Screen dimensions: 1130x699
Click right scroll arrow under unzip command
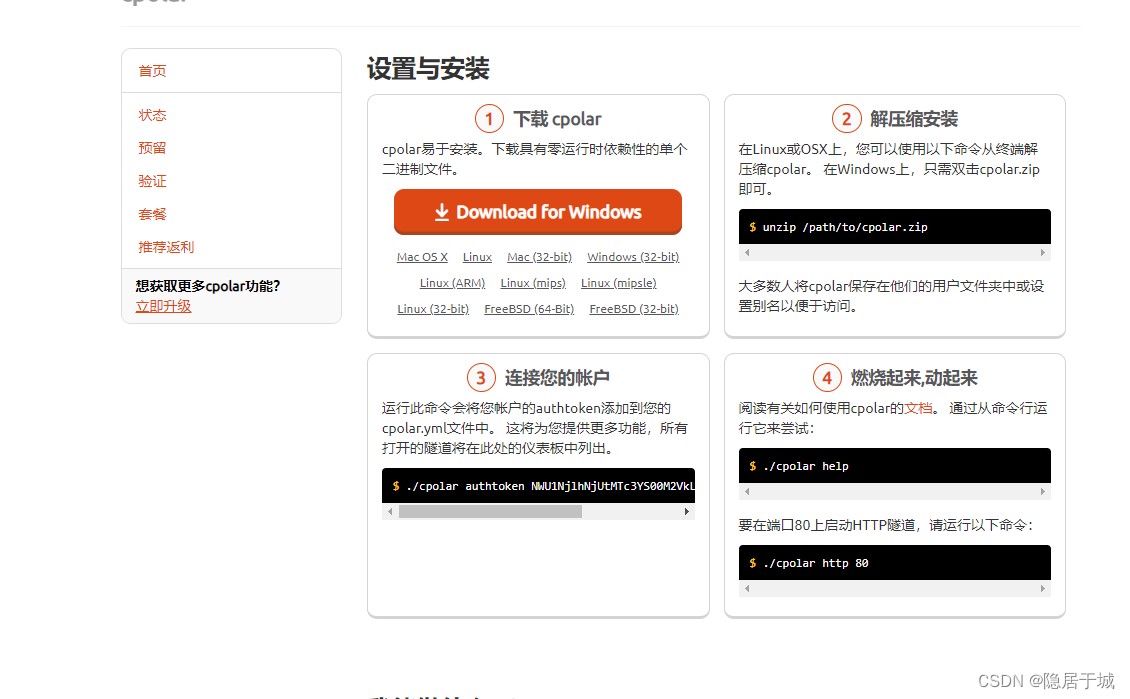click(x=1042, y=253)
